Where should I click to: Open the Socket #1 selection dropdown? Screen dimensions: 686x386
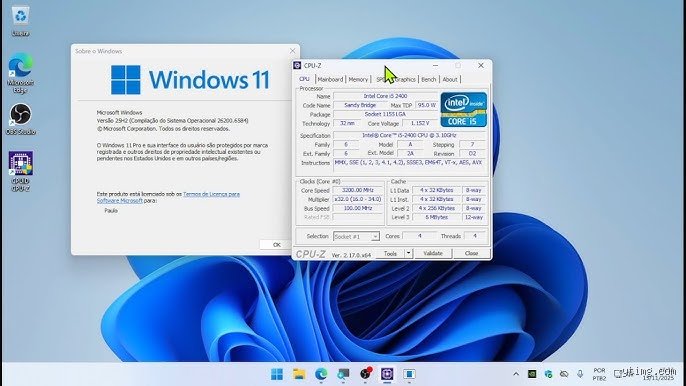(x=356, y=236)
